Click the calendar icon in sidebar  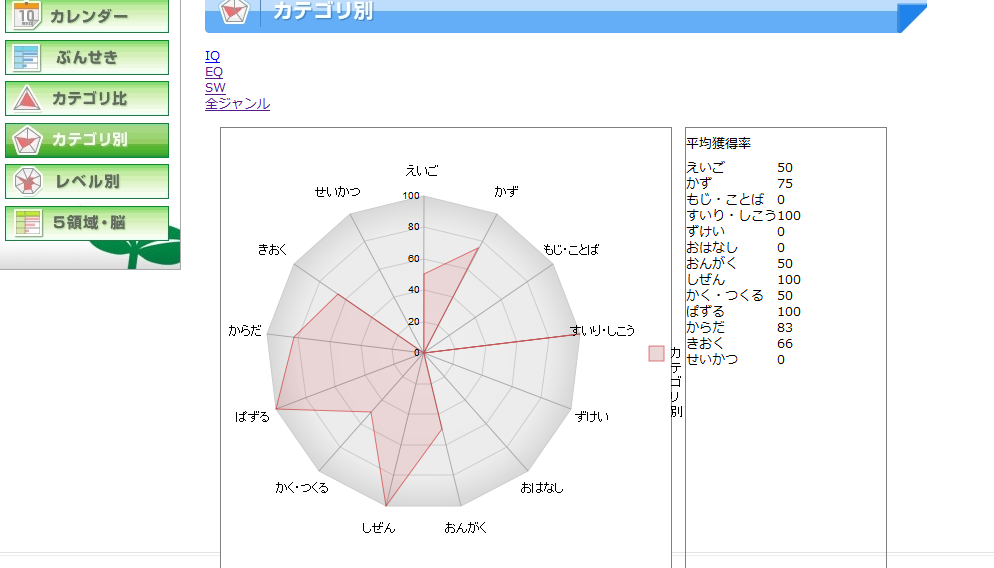[26, 15]
